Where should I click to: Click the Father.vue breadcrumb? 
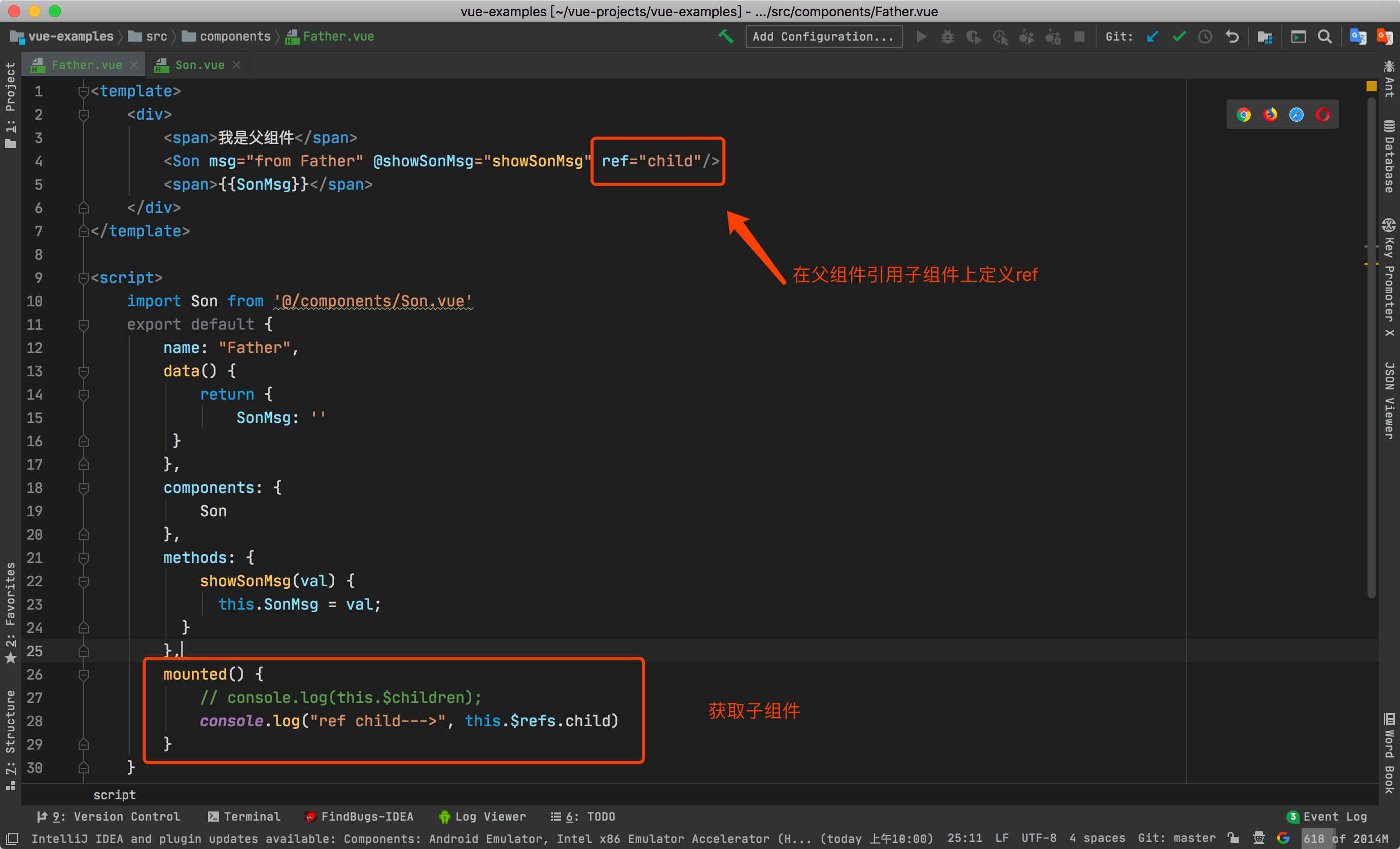tap(330, 37)
